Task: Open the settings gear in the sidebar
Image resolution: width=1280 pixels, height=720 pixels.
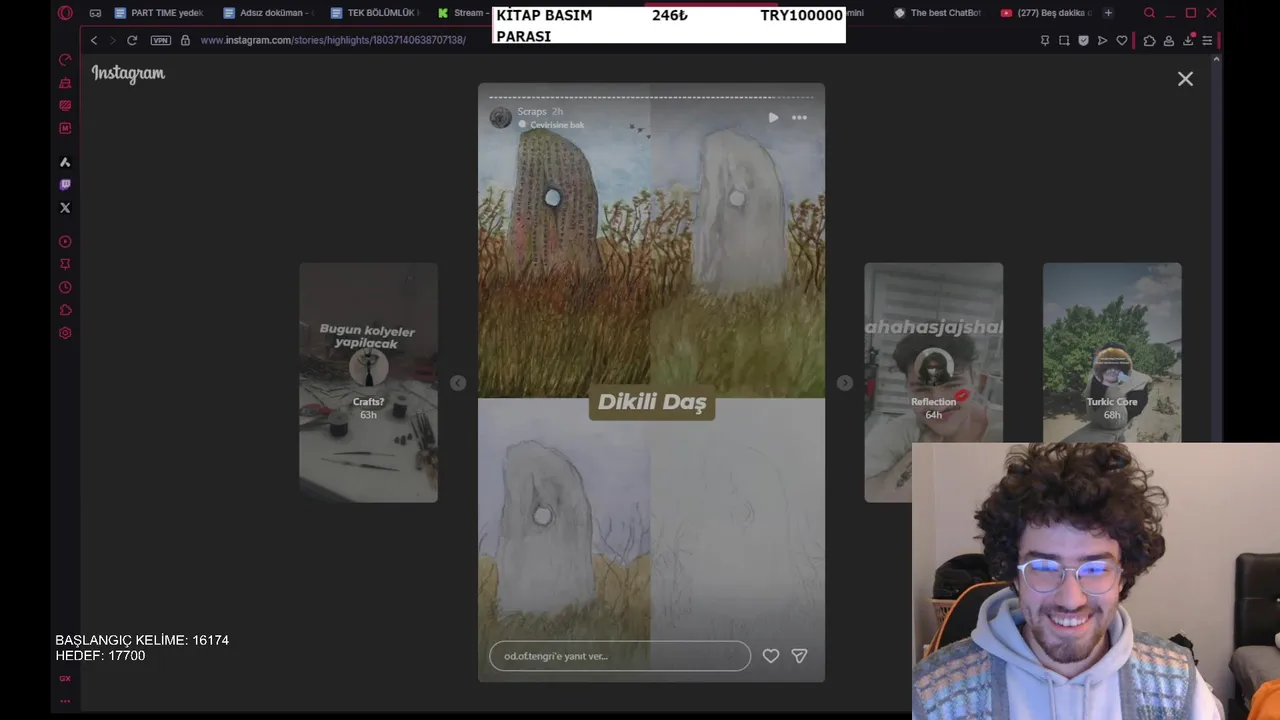Action: (65, 333)
